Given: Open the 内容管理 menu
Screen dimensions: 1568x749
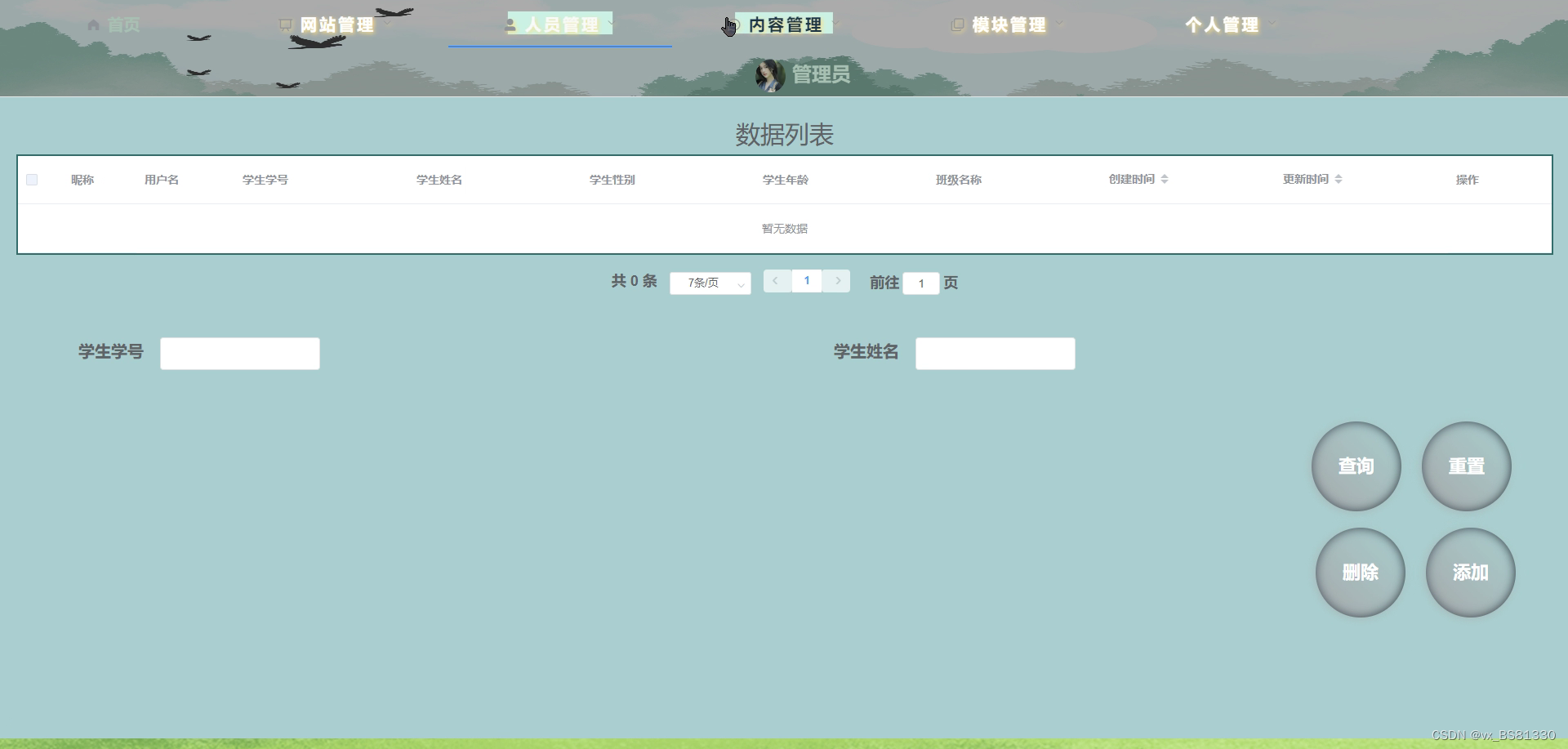Looking at the screenshot, I should tap(784, 25).
